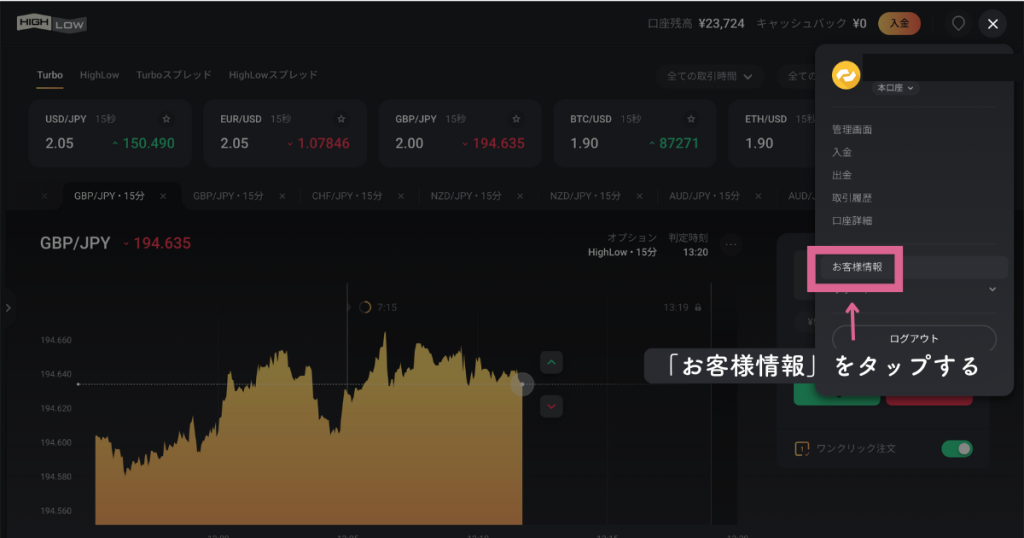Favorite USD/JPY with its star icon
1024x538 pixels.
(167, 119)
